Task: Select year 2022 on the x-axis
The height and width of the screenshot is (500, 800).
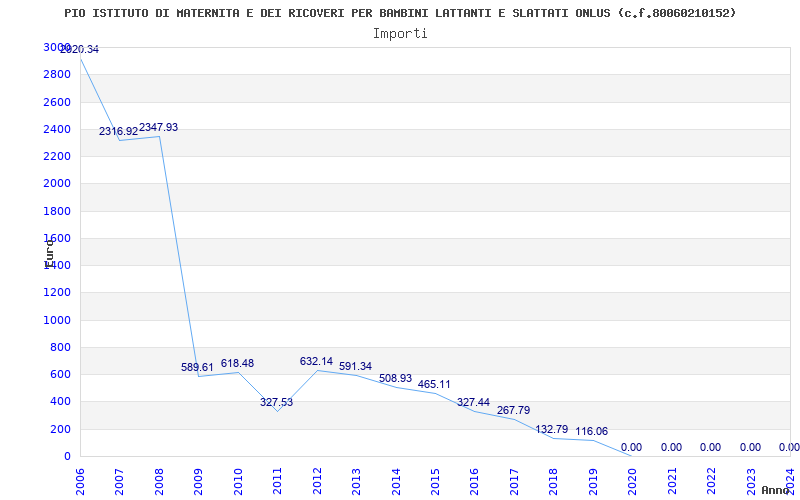Action: [x=711, y=479]
